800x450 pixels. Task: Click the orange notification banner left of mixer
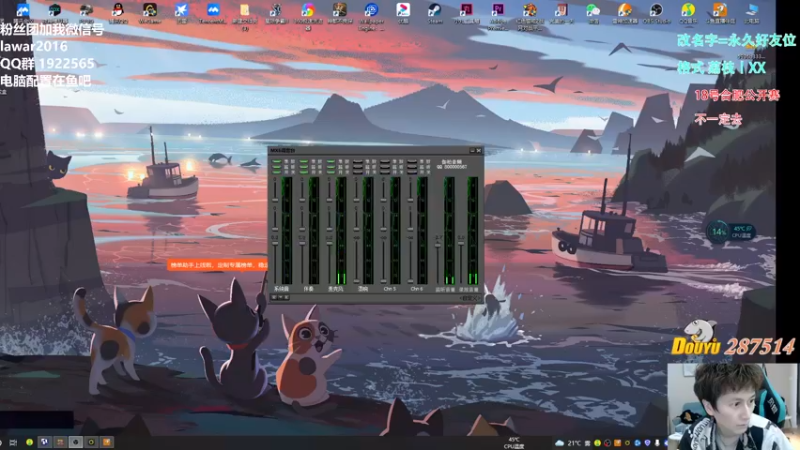(217, 265)
